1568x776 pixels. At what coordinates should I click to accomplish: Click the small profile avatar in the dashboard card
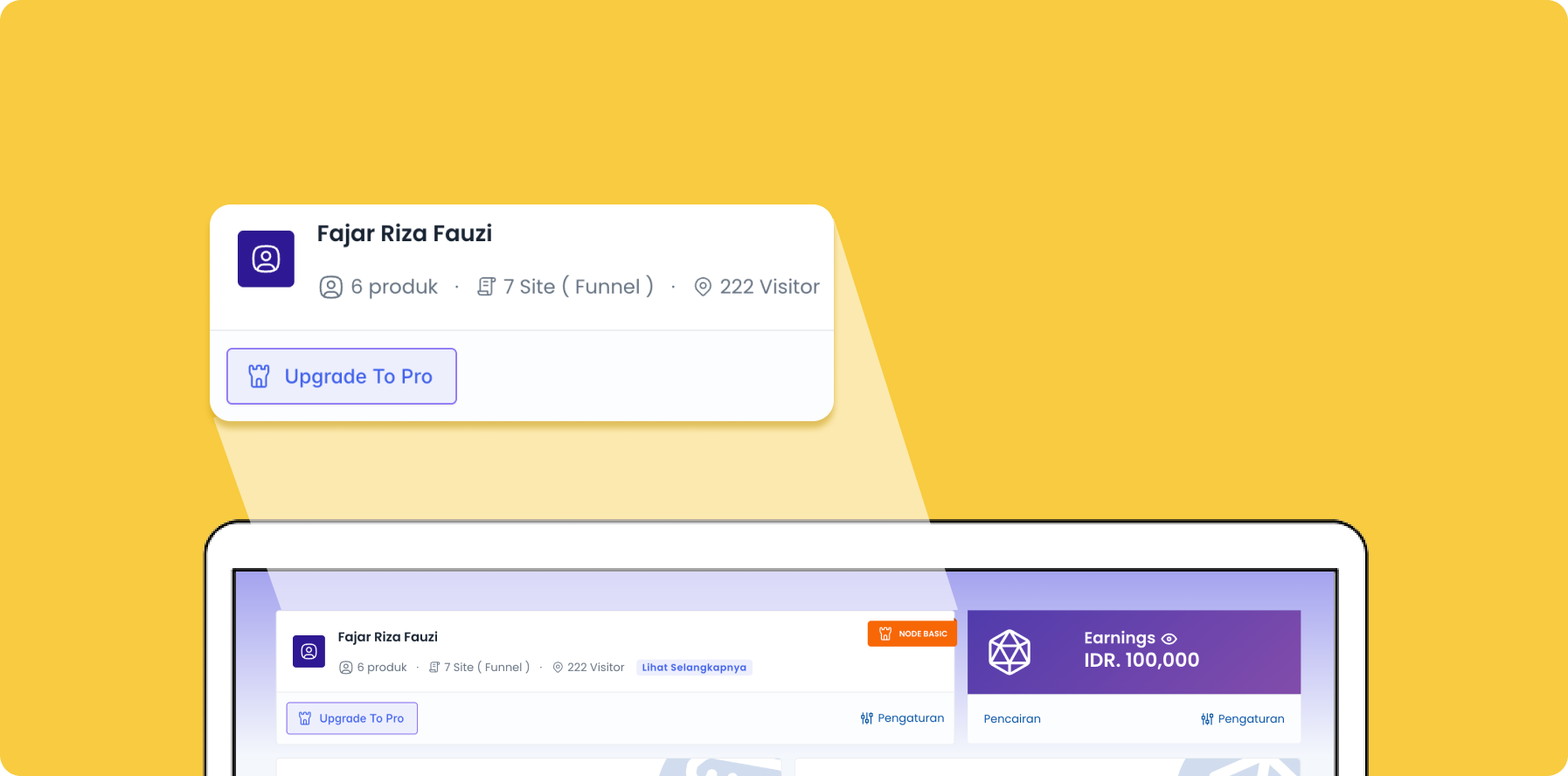[309, 651]
